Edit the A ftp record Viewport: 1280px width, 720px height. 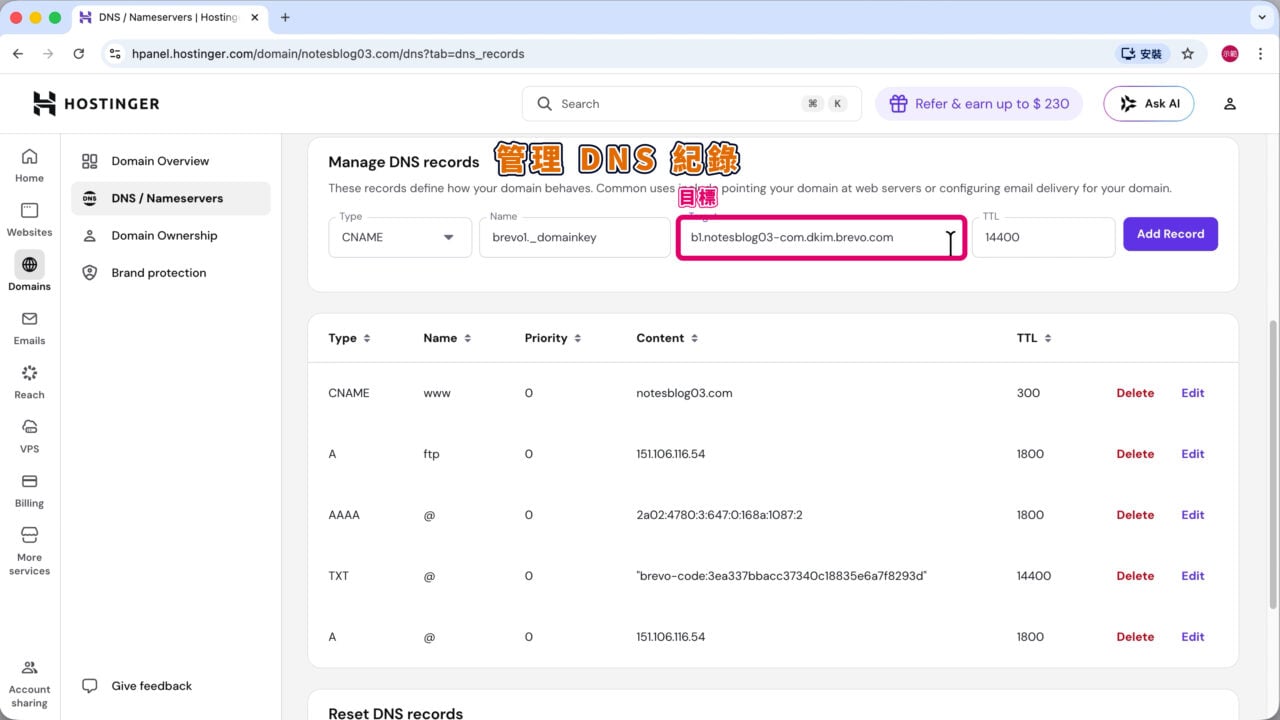pyautogui.click(x=1193, y=454)
